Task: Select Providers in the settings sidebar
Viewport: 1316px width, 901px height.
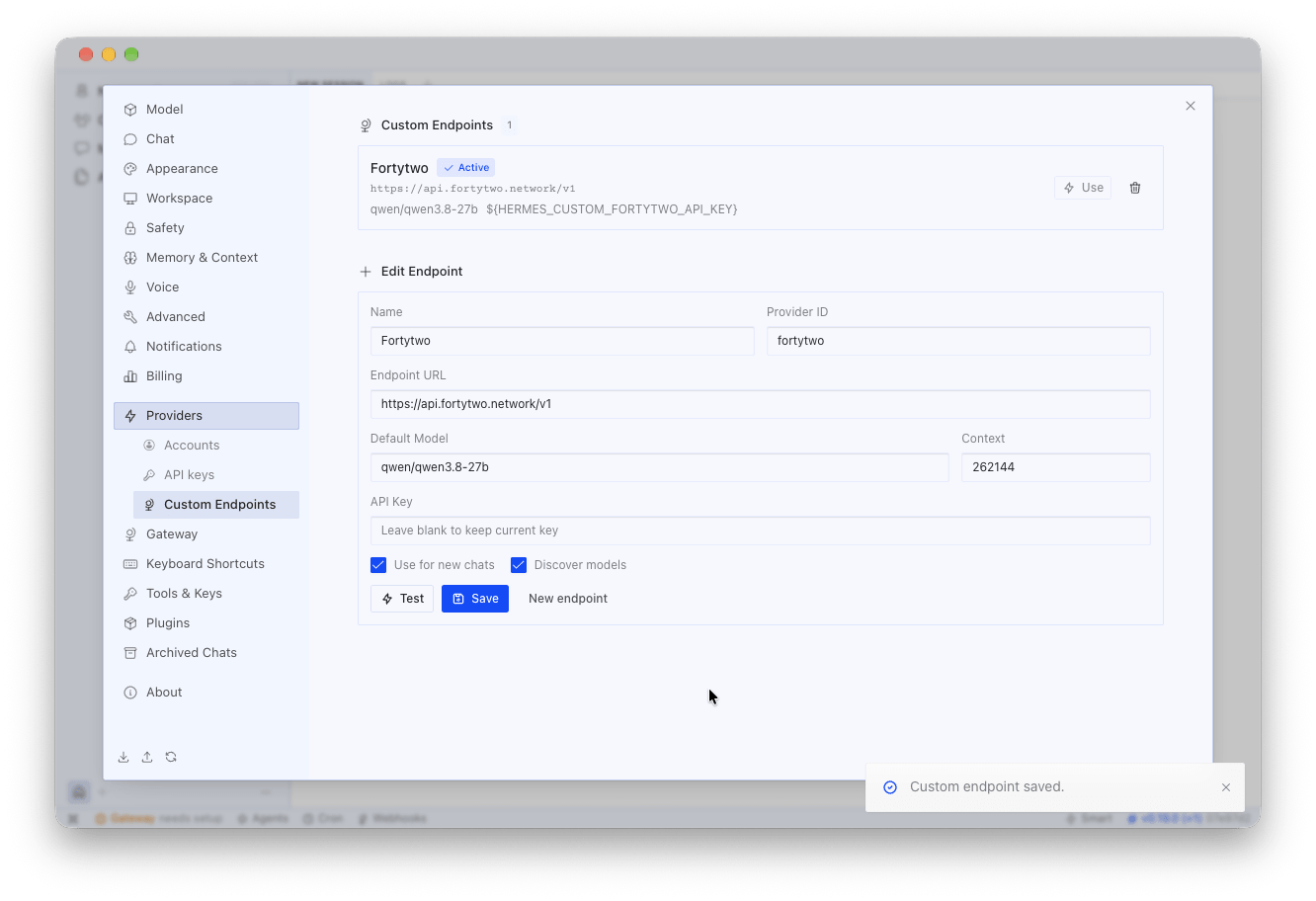Action: tap(206, 416)
